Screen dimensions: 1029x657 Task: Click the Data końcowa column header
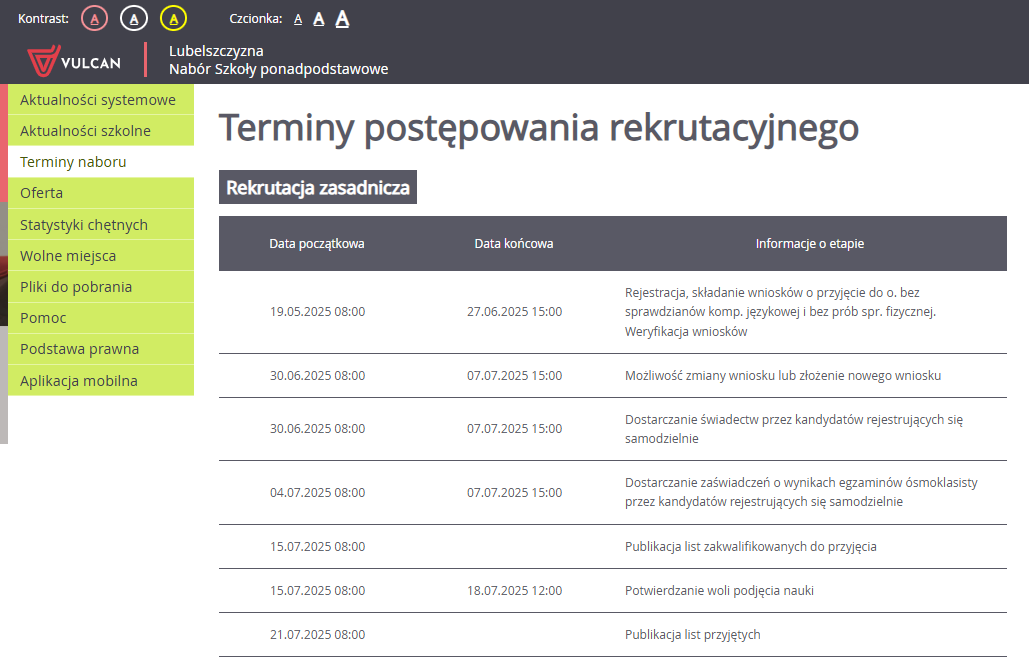(x=514, y=243)
